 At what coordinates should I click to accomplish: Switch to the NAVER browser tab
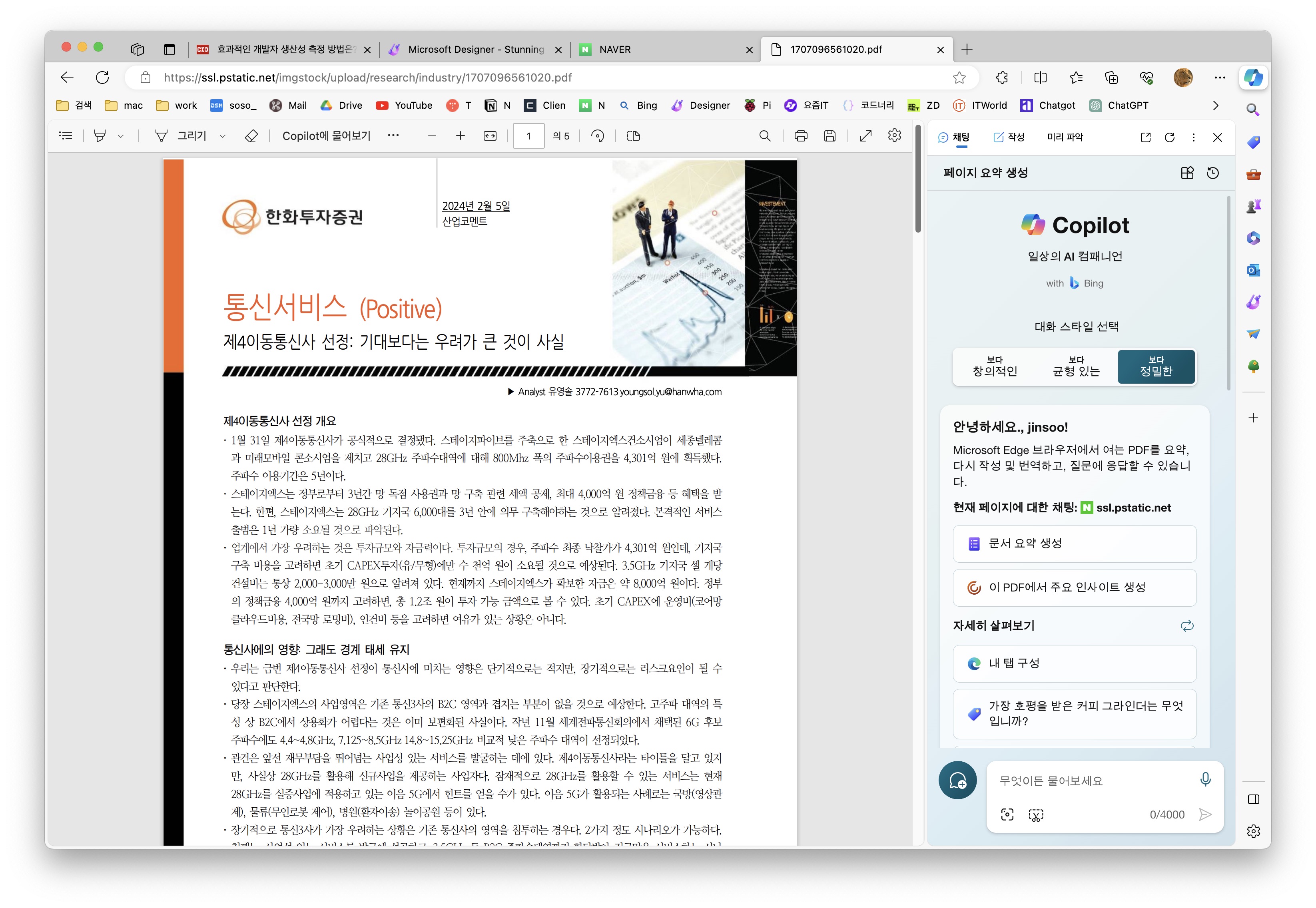(x=615, y=50)
